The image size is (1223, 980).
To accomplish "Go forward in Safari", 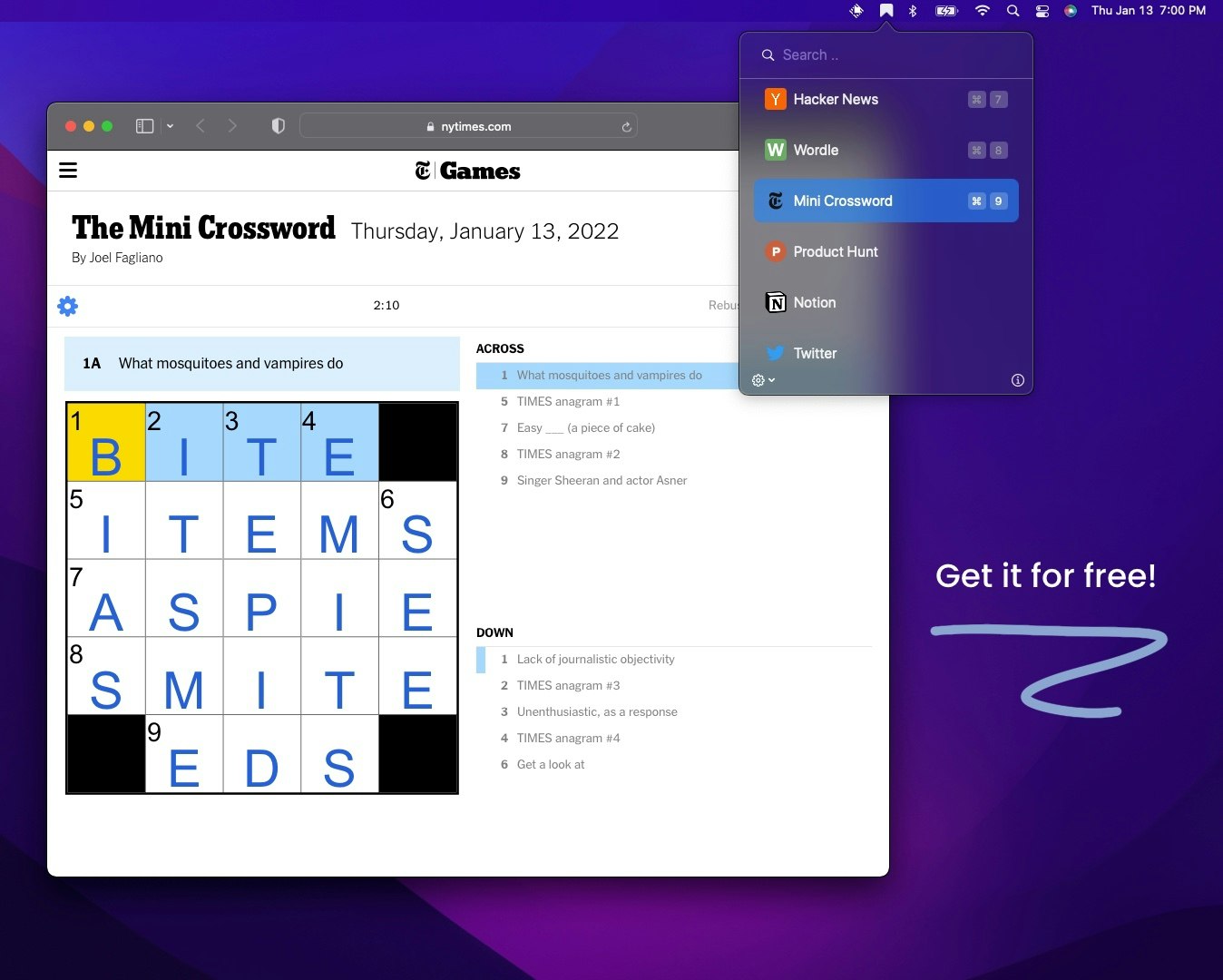I will pos(232,126).
